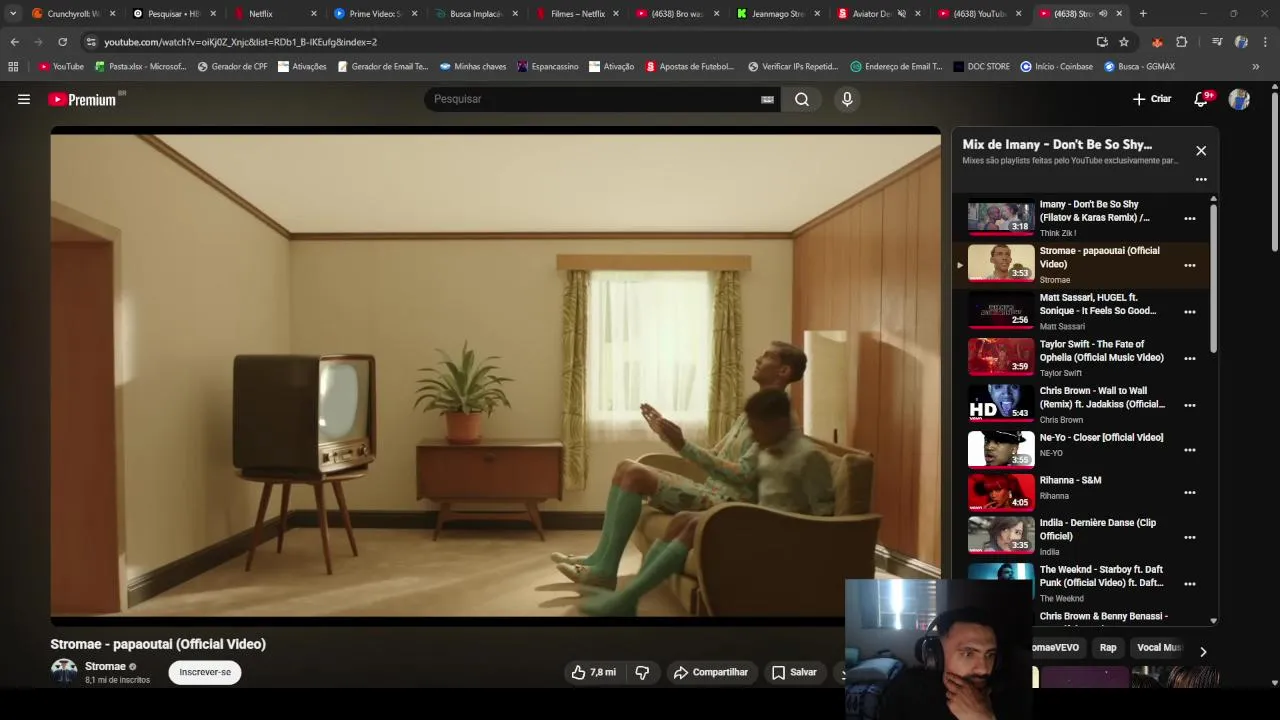Image resolution: width=1280 pixels, height=720 pixels.
Task: Switch to the Jeanmago Stream tab
Action: click(778, 14)
